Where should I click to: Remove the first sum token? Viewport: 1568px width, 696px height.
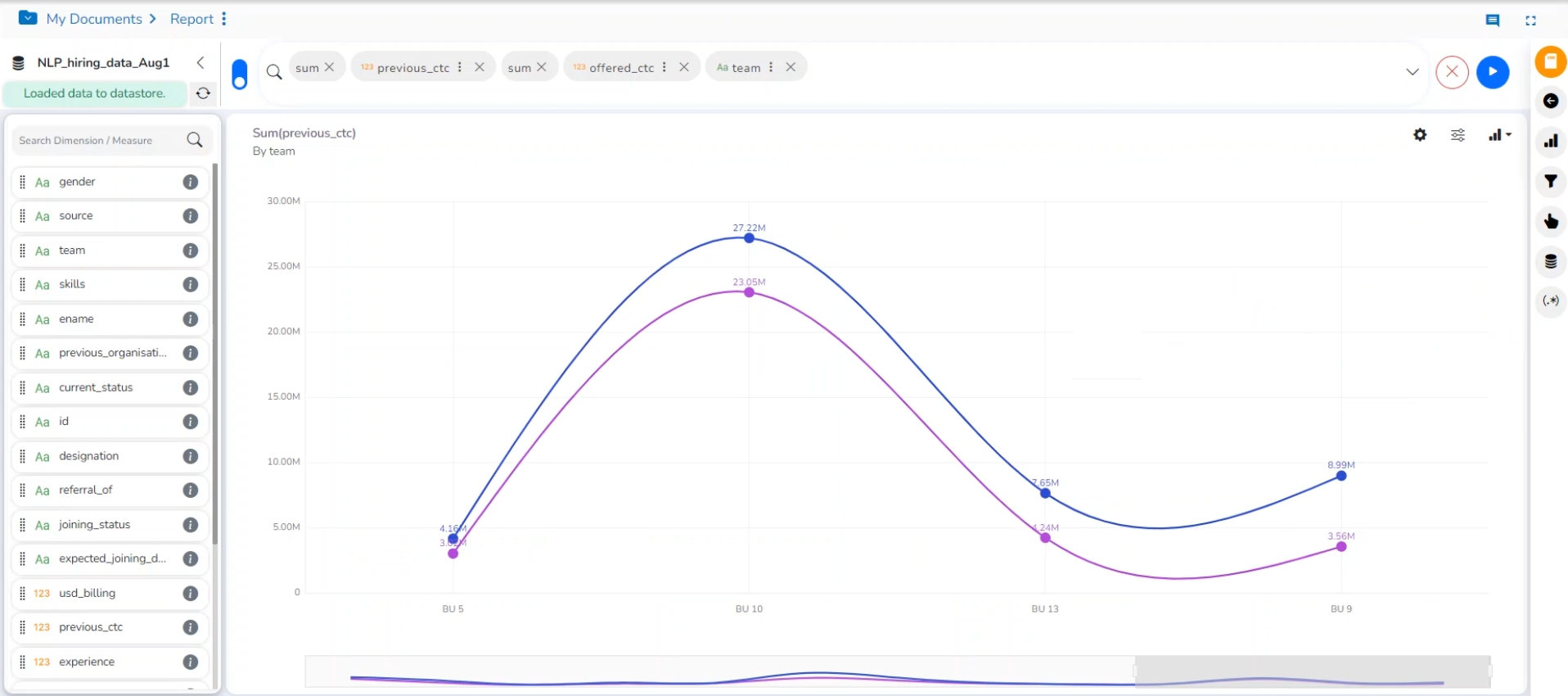pyautogui.click(x=330, y=67)
